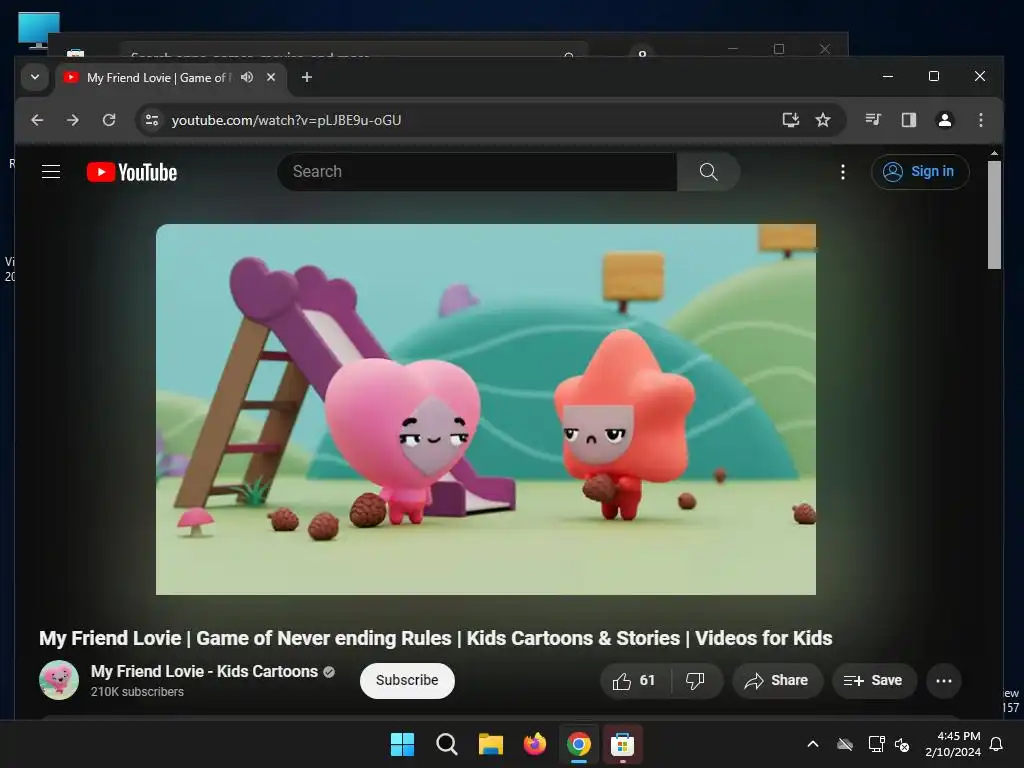Open the My Friend Lovie - Kids Cartoons channel link

pyautogui.click(x=204, y=671)
